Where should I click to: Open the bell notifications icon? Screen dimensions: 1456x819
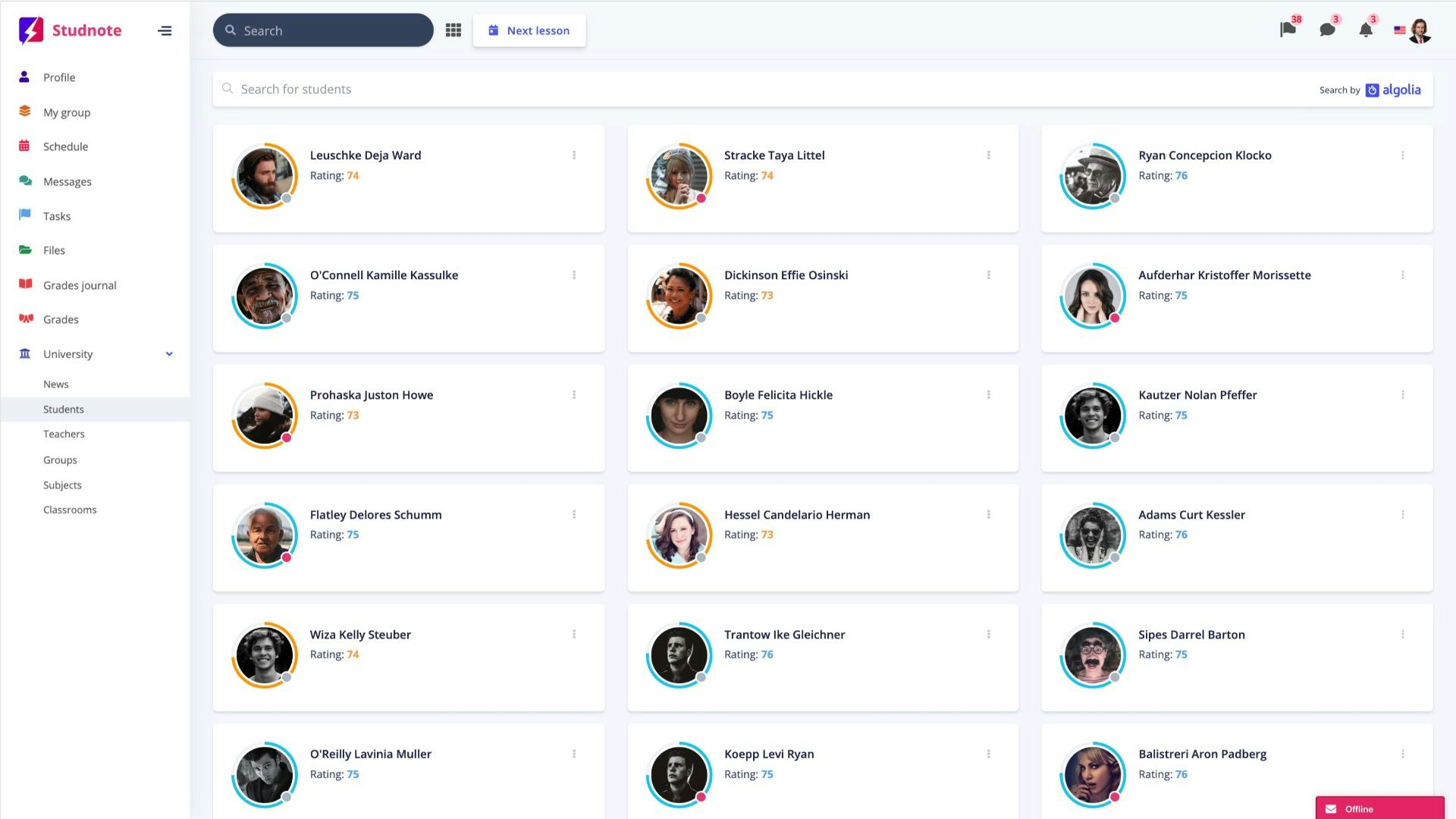(1365, 30)
